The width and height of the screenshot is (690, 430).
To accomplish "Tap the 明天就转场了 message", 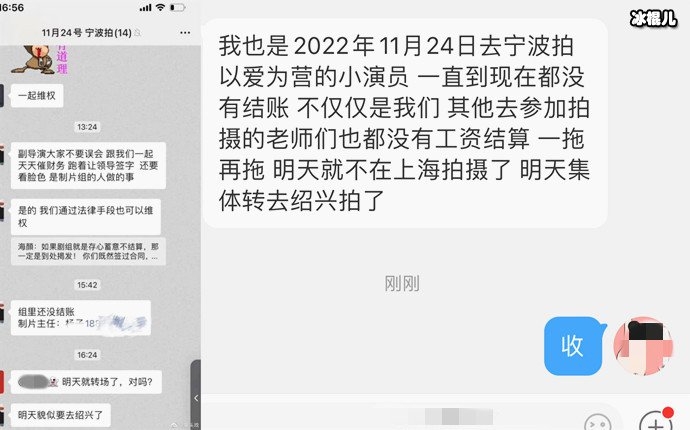I will [x=86, y=382].
